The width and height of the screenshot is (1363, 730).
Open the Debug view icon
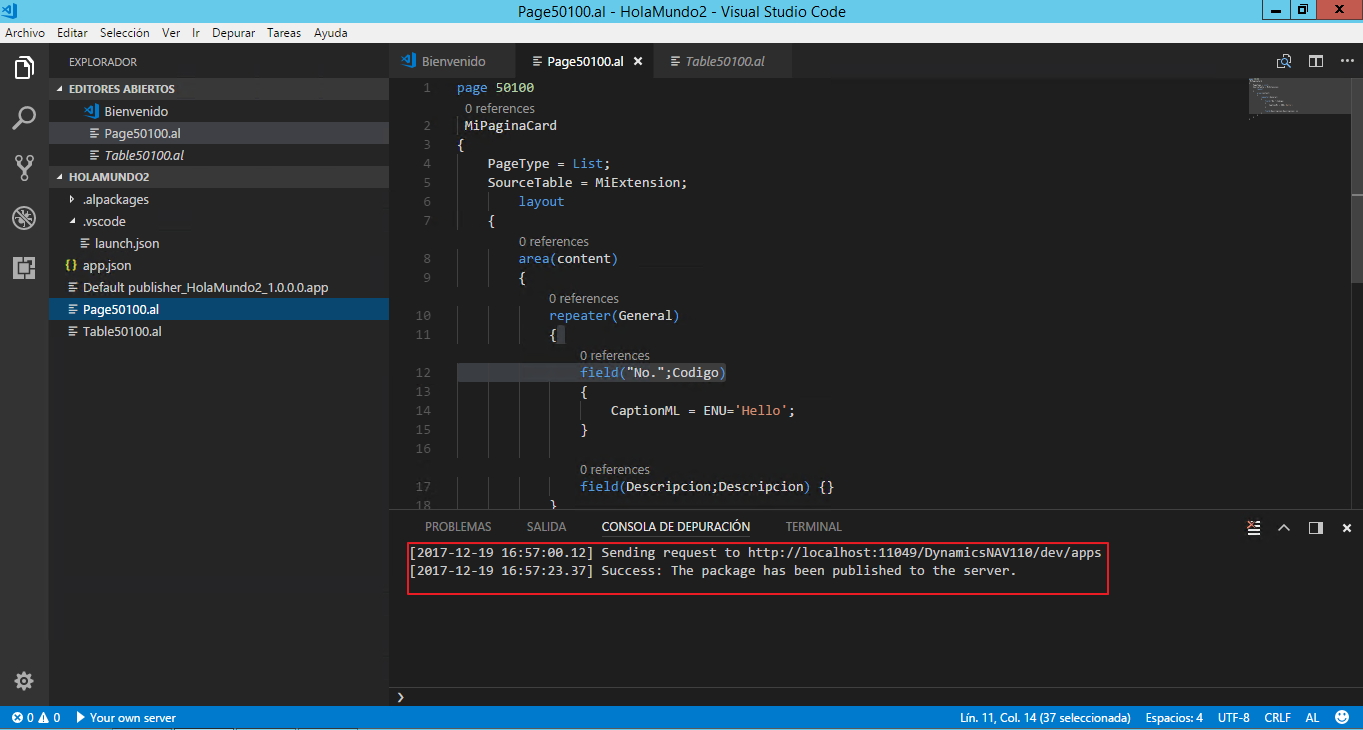(24, 218)
